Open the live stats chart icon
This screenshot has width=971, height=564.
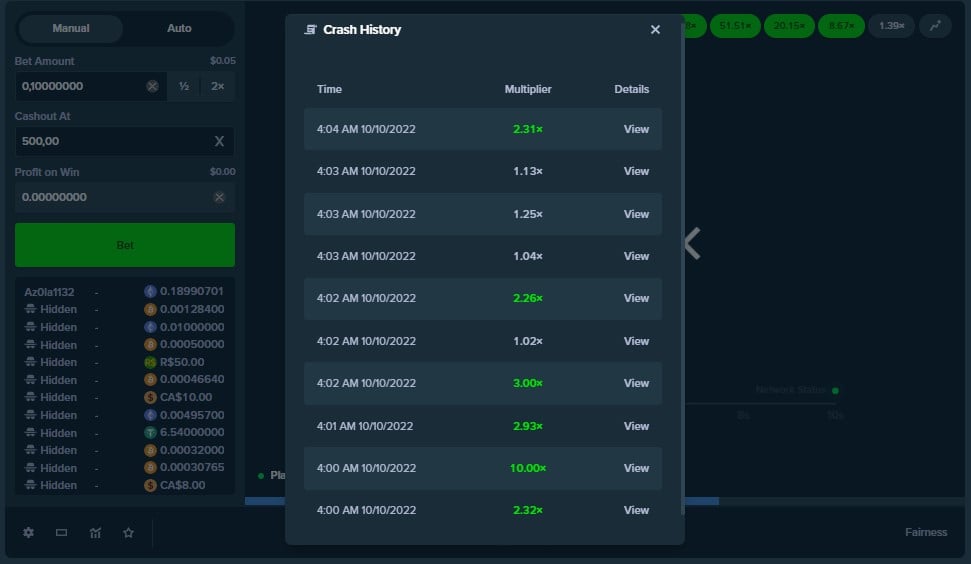[x=95, y=533]
